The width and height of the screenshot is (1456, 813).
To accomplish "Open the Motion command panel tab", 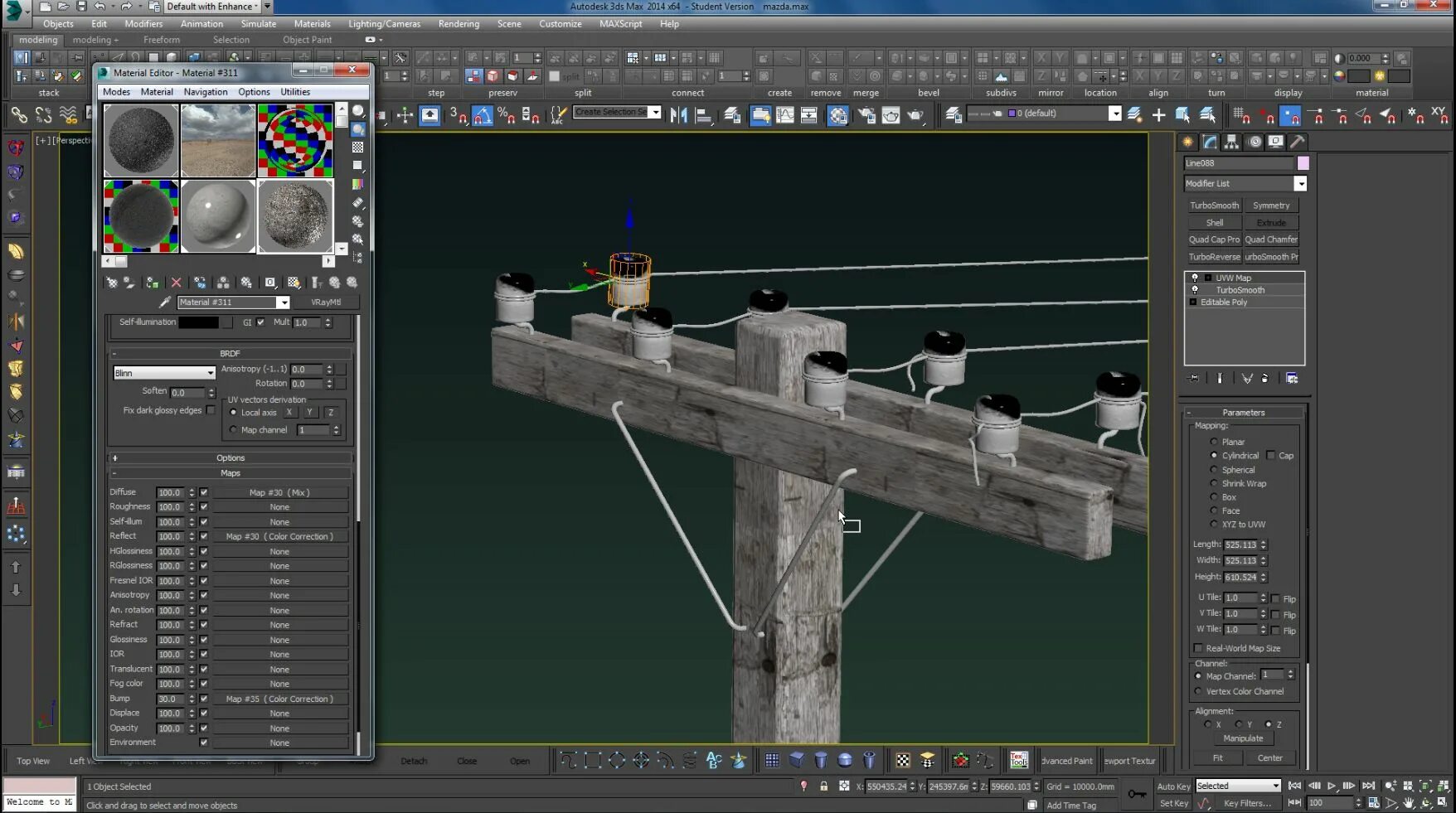I will (x=1255, y=142).
